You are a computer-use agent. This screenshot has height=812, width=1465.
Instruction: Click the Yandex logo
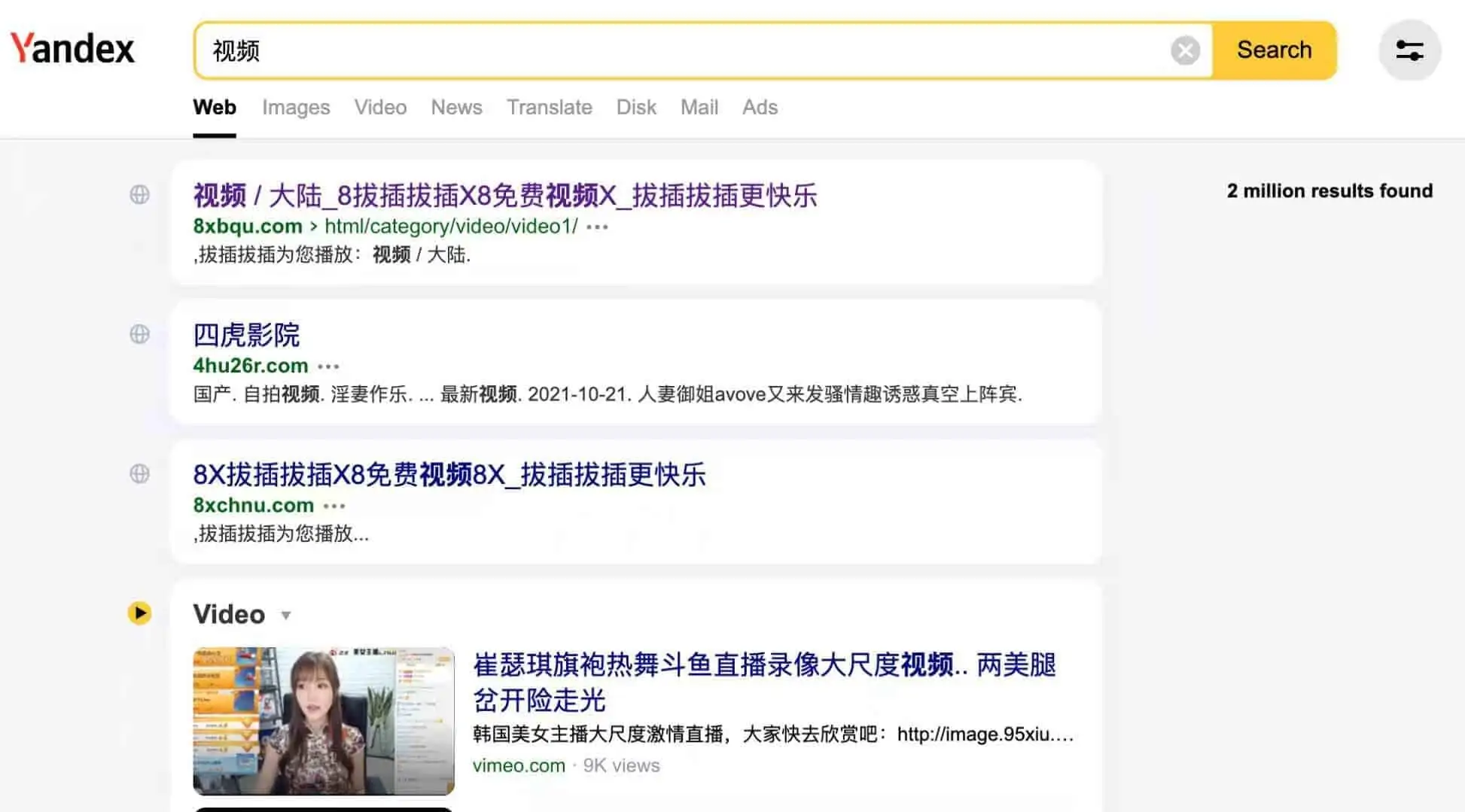(x=72, y=49)
